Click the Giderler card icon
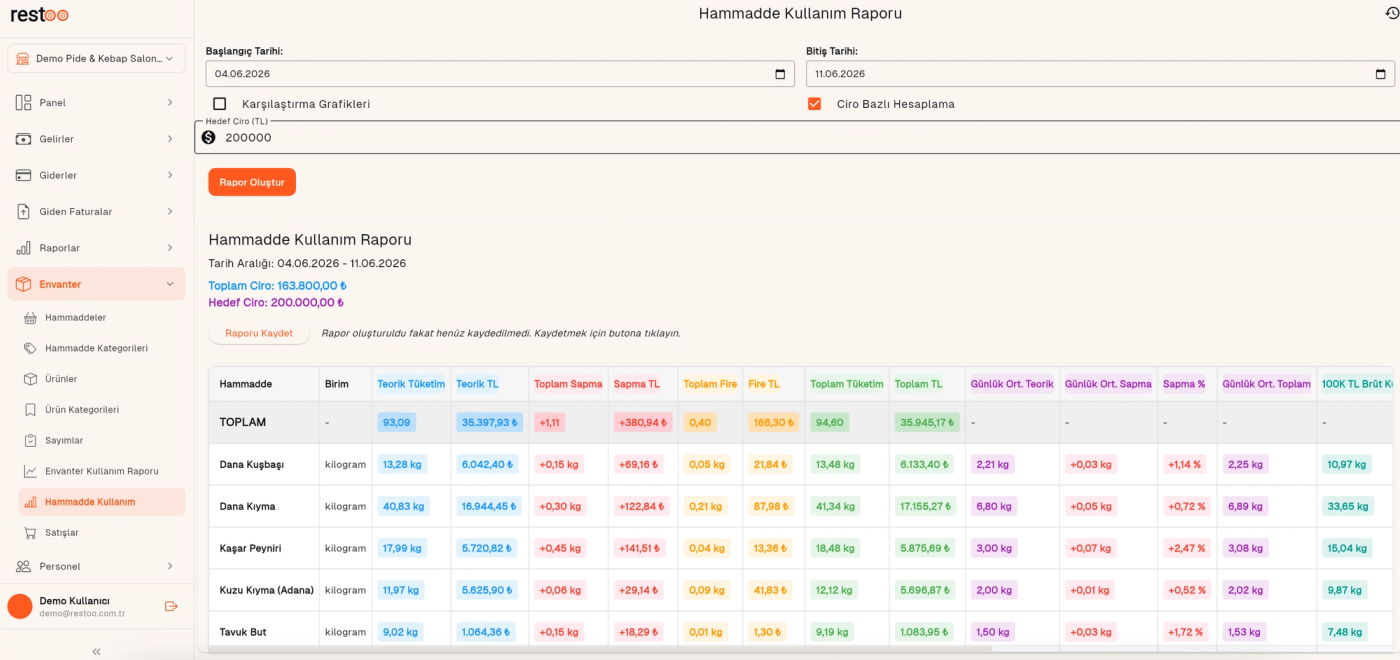The height and width of the screenshot is (660, 1400). [x=23, y=175]
